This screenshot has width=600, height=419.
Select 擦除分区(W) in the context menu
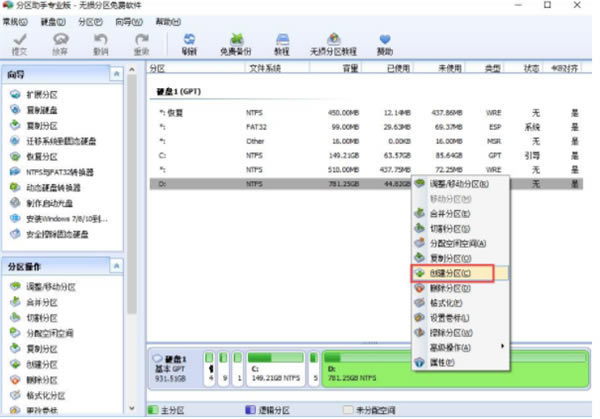tap(460, 333)
